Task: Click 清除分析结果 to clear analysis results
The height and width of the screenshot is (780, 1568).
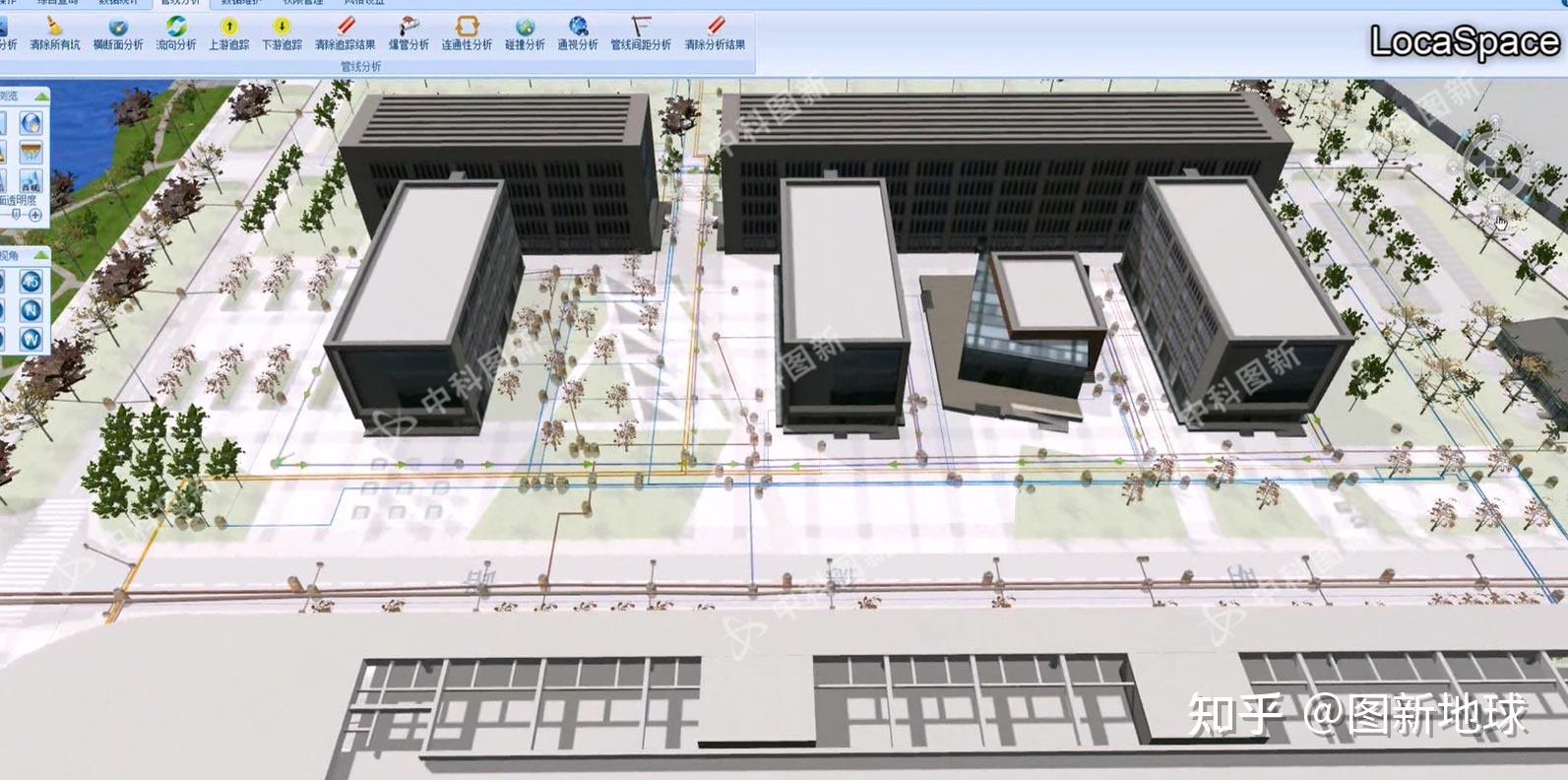Action: 715,33
